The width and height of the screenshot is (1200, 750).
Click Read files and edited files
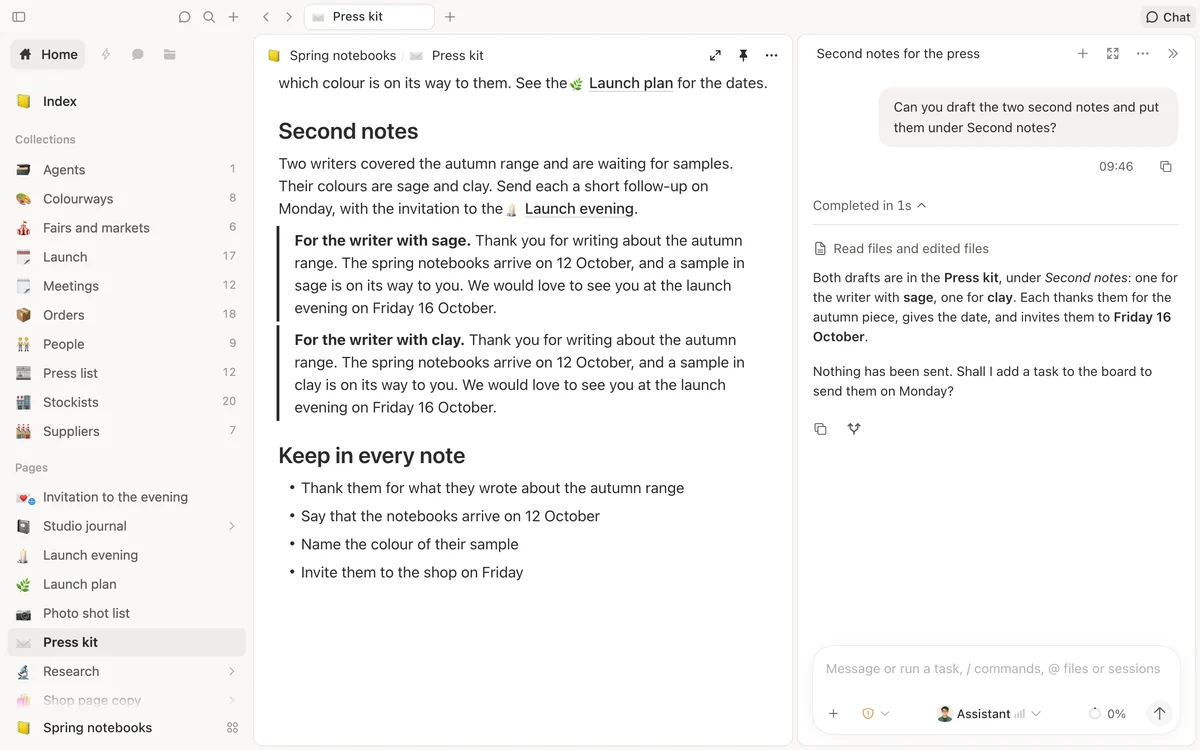(x=901, y=248)
